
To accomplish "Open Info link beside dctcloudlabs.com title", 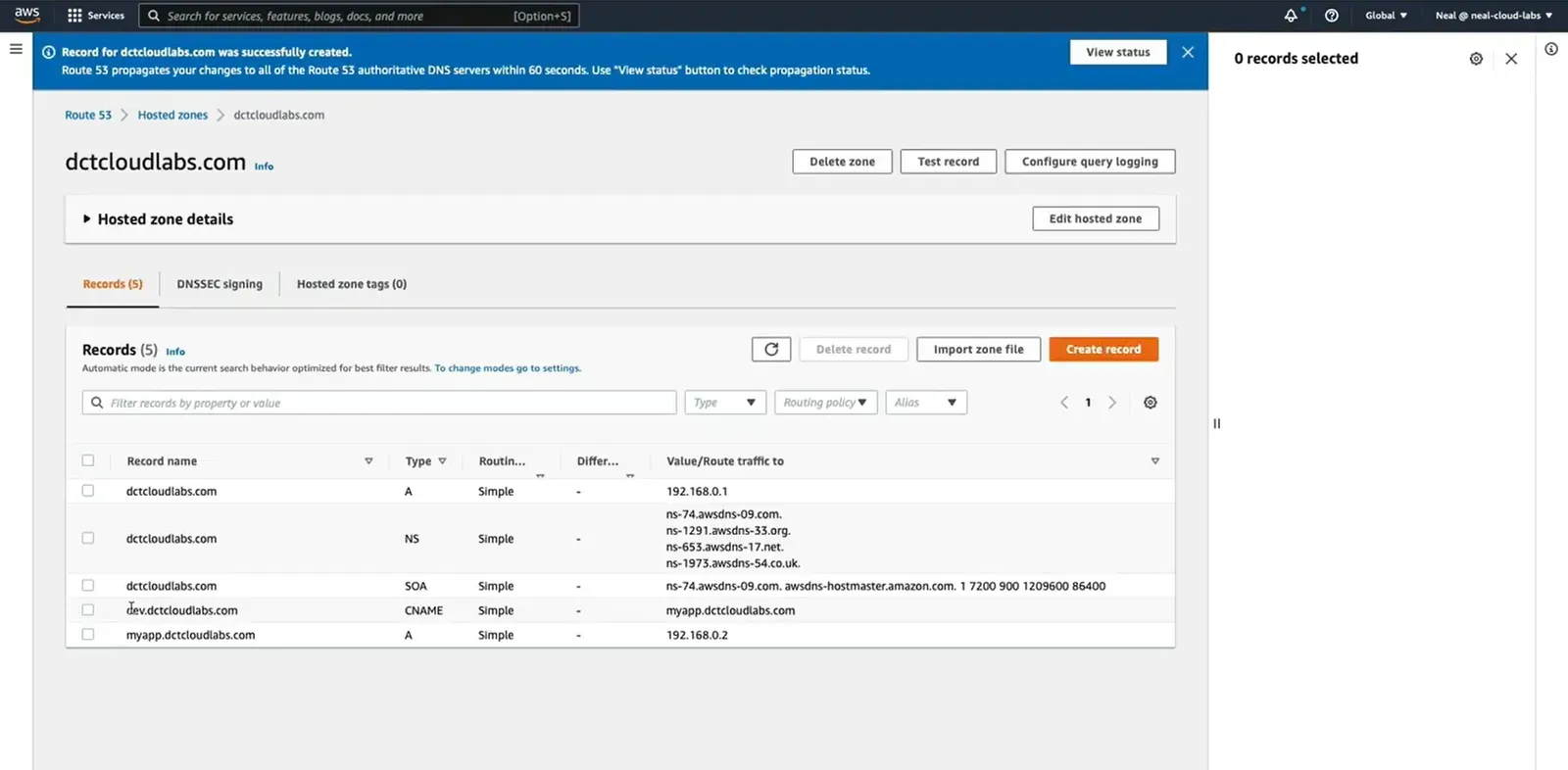I will (x=264, y=167).
